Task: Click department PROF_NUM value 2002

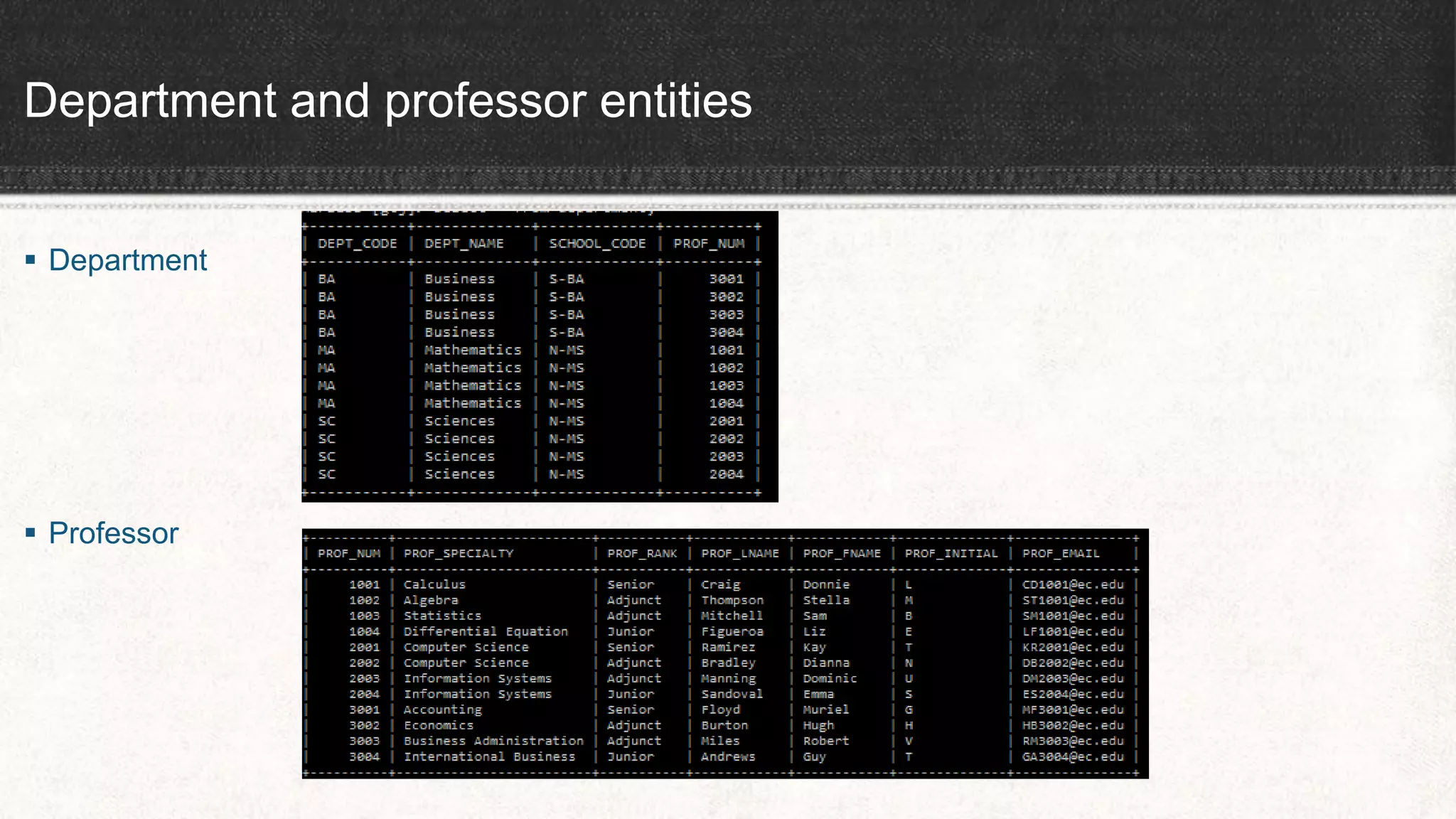Action: [726, 439]
